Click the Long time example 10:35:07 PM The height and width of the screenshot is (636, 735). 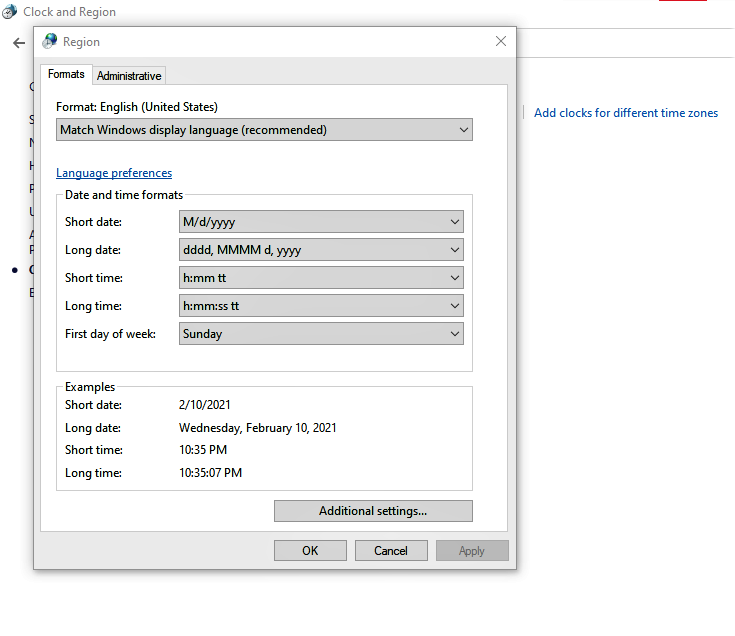210,473
